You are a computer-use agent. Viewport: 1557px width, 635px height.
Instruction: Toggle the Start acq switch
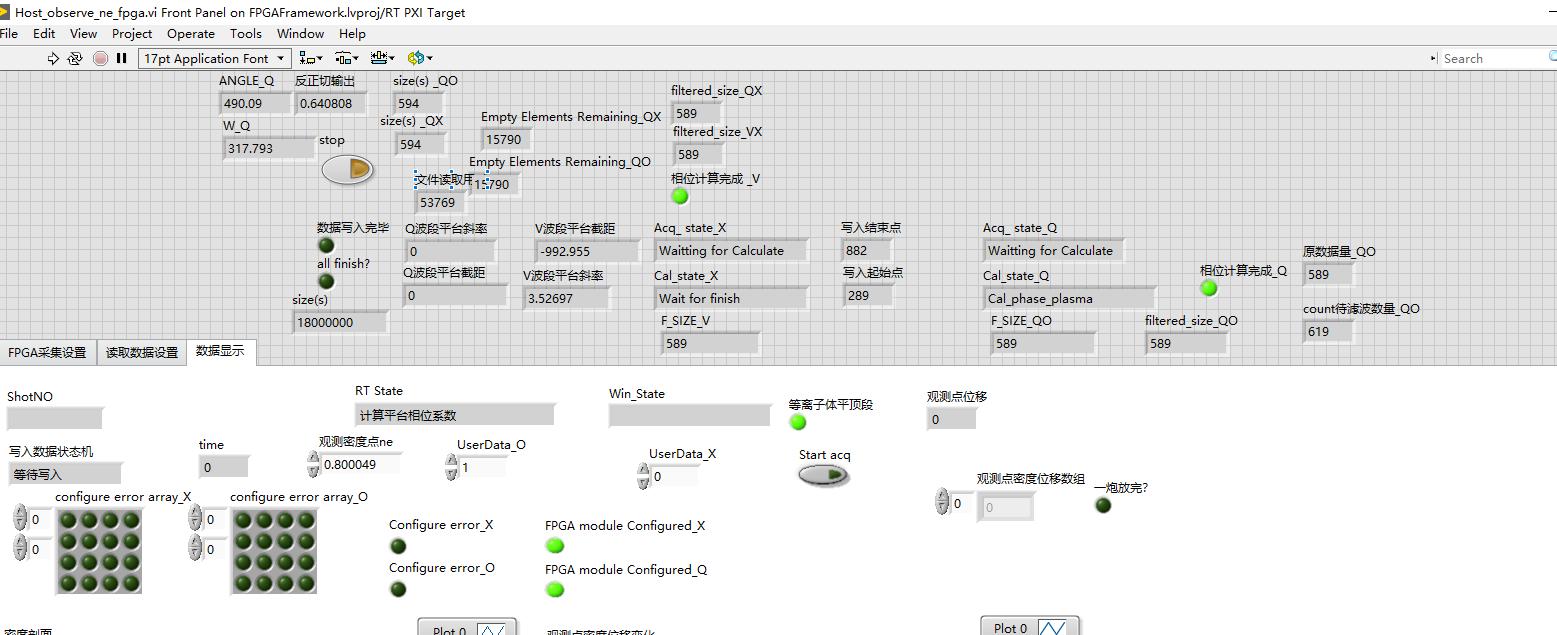pos(823,477)
